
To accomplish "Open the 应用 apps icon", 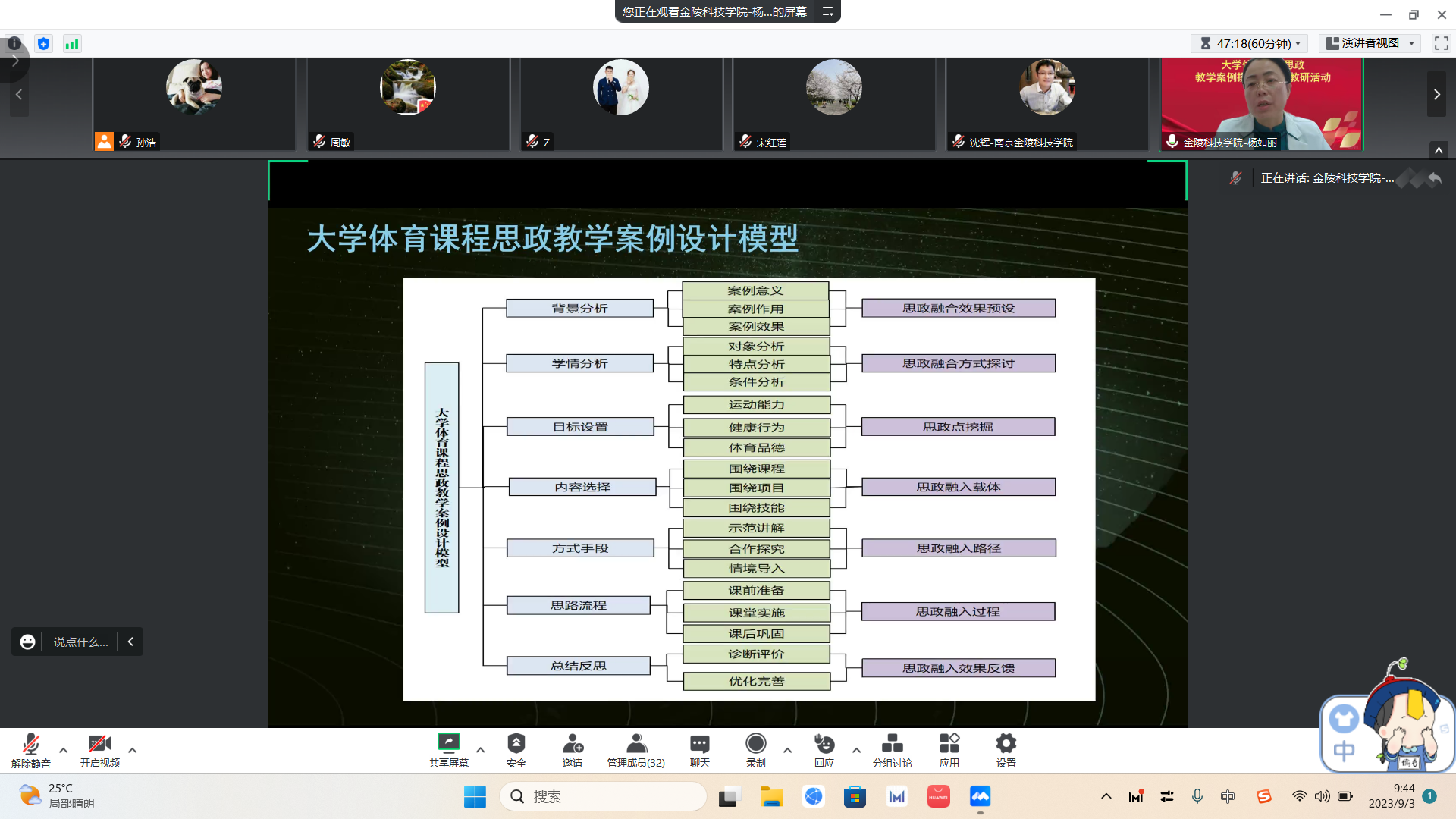I will tap(949, 744).
